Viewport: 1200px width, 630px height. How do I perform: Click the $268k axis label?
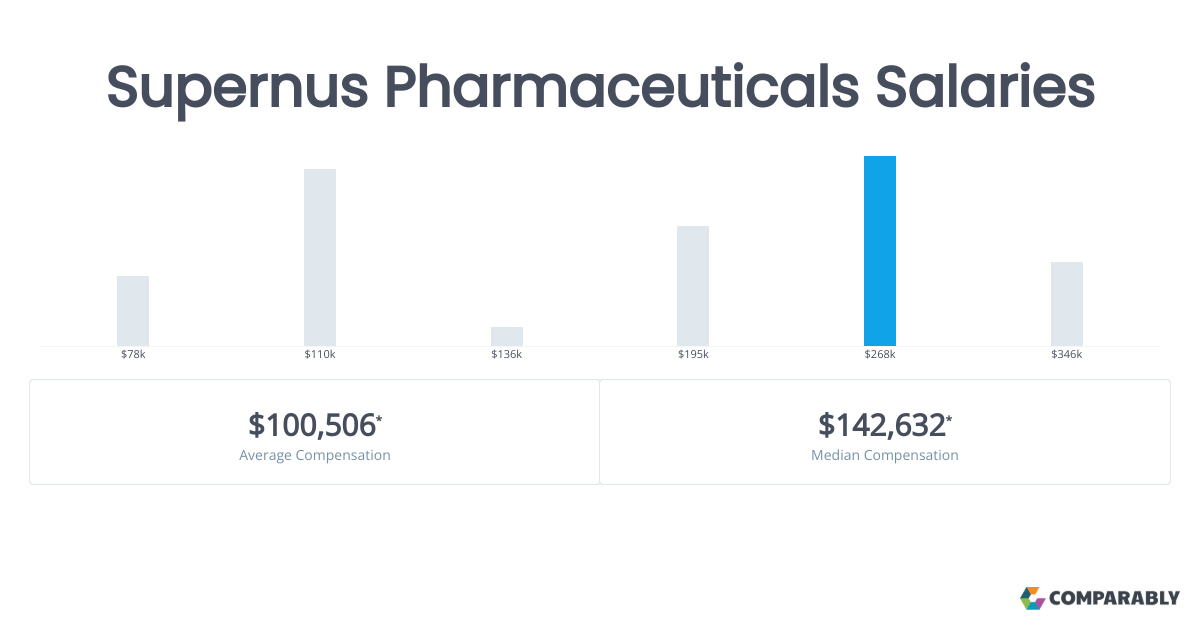click(880, 355)
